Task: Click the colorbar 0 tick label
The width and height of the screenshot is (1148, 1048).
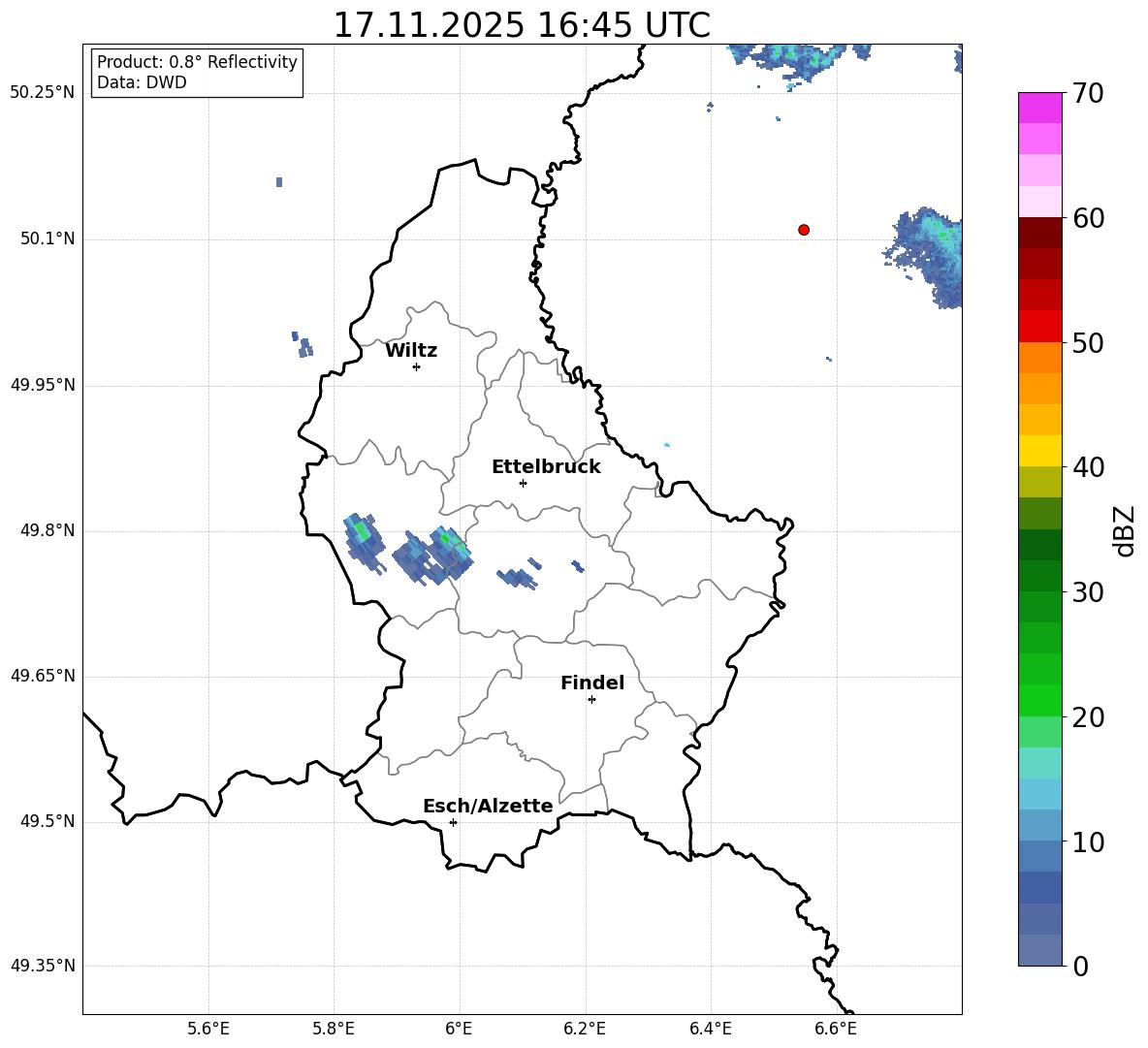Action: 1081,967
